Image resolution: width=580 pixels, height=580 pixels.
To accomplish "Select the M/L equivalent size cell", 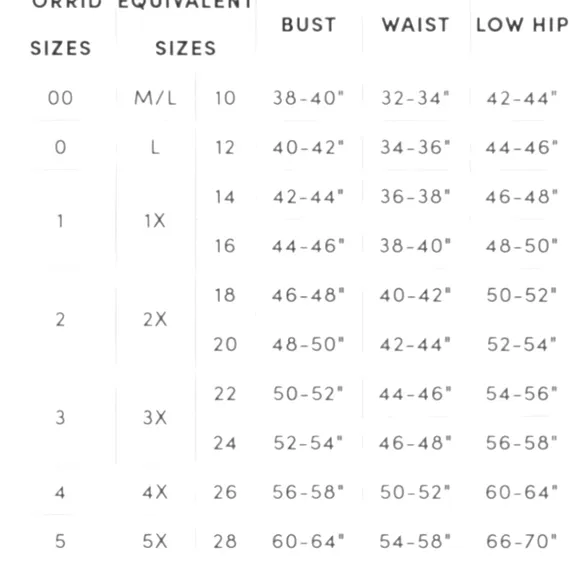I will point(155,98).
